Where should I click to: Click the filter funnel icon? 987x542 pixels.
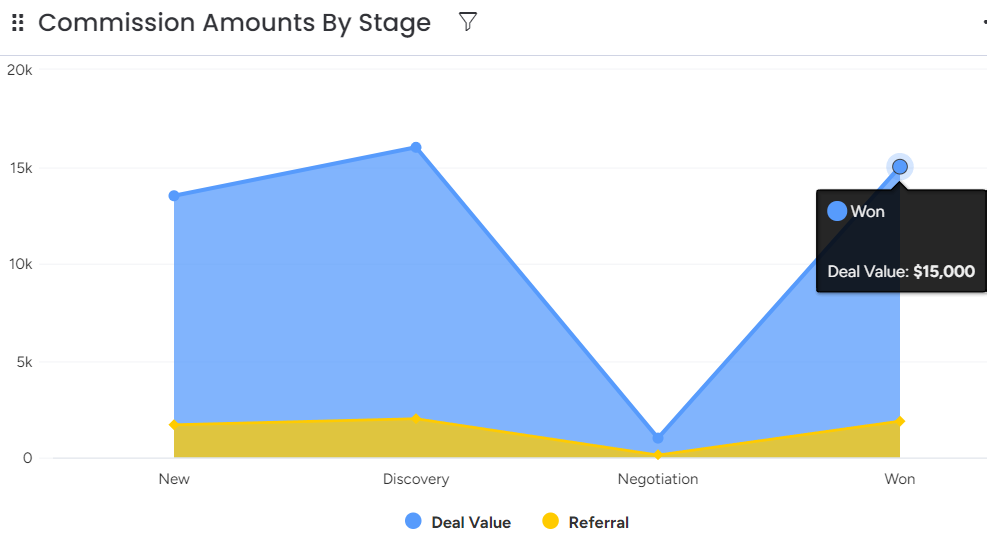(x=467, y=22)
